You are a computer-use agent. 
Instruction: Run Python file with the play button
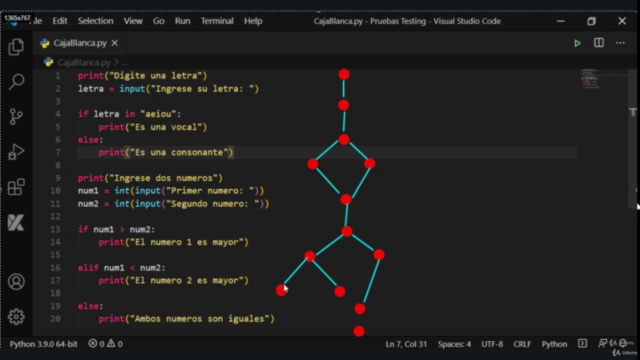click(577, 43)
